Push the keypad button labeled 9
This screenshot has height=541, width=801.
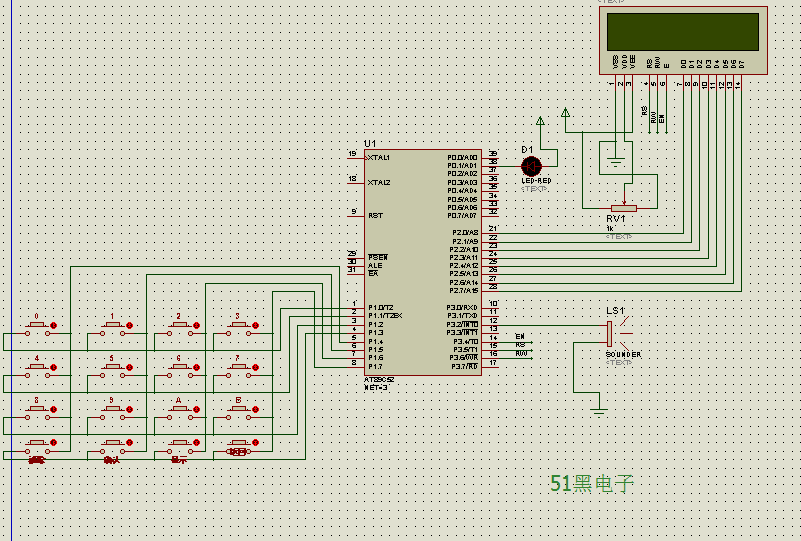[112, 412]
